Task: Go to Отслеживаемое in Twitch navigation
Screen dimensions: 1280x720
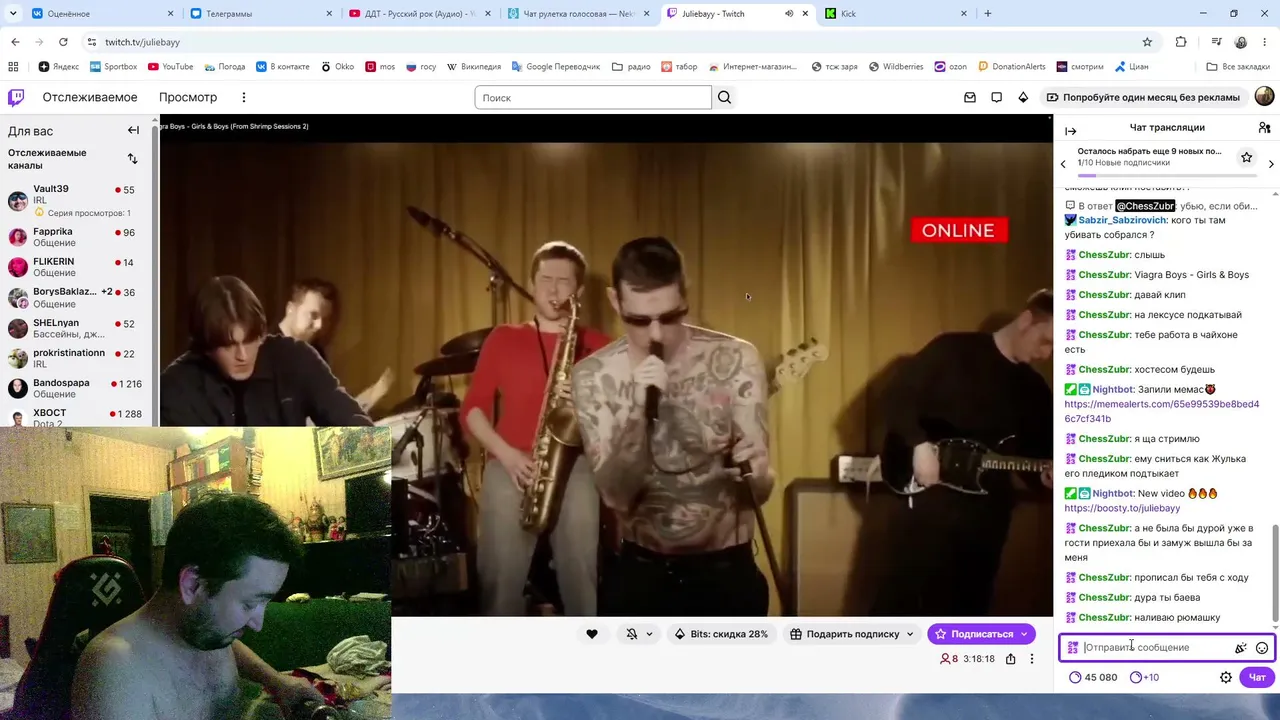Action: (90, 98)
